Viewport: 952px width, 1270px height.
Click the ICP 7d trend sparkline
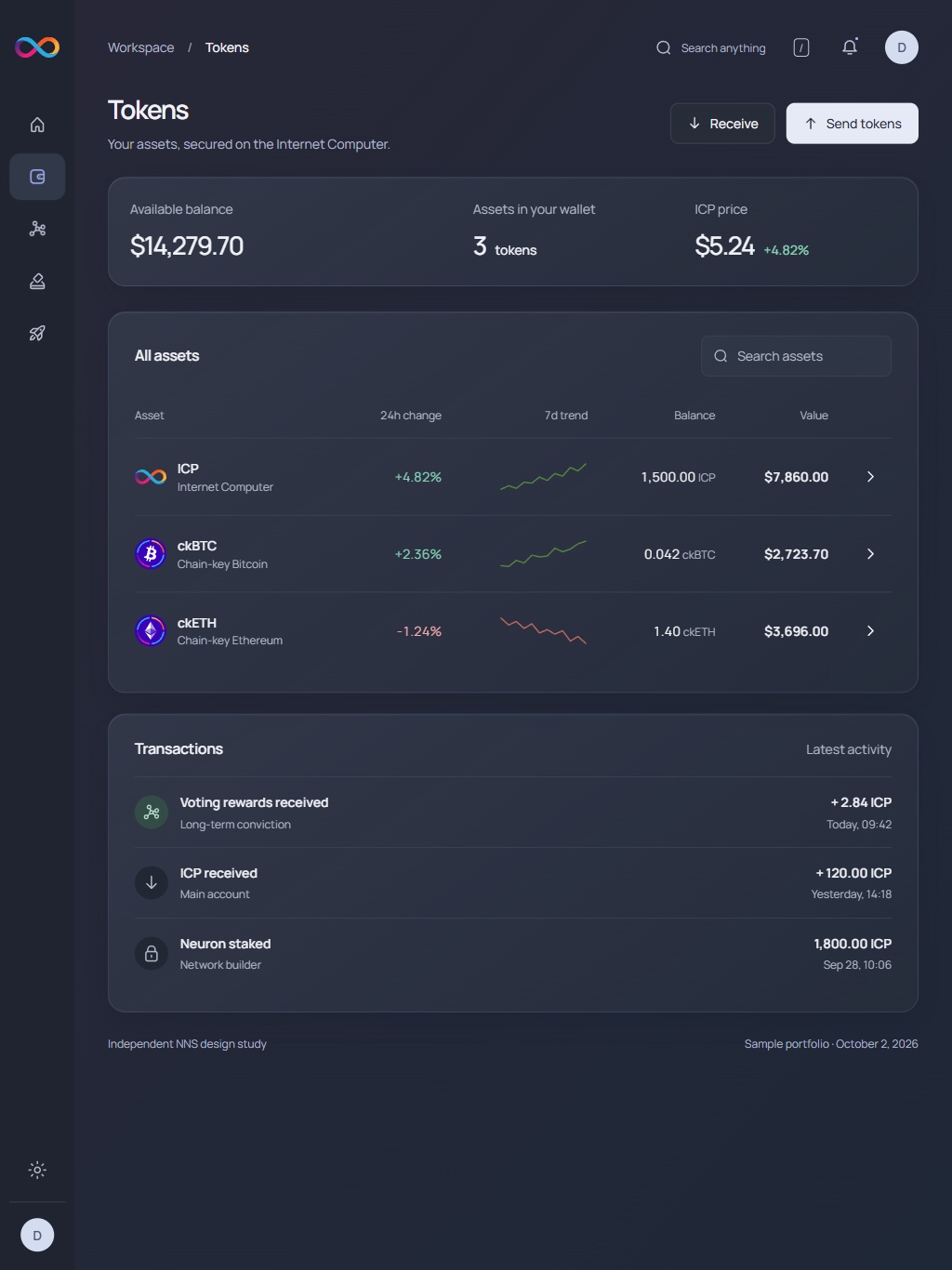[x=543, y=477]
